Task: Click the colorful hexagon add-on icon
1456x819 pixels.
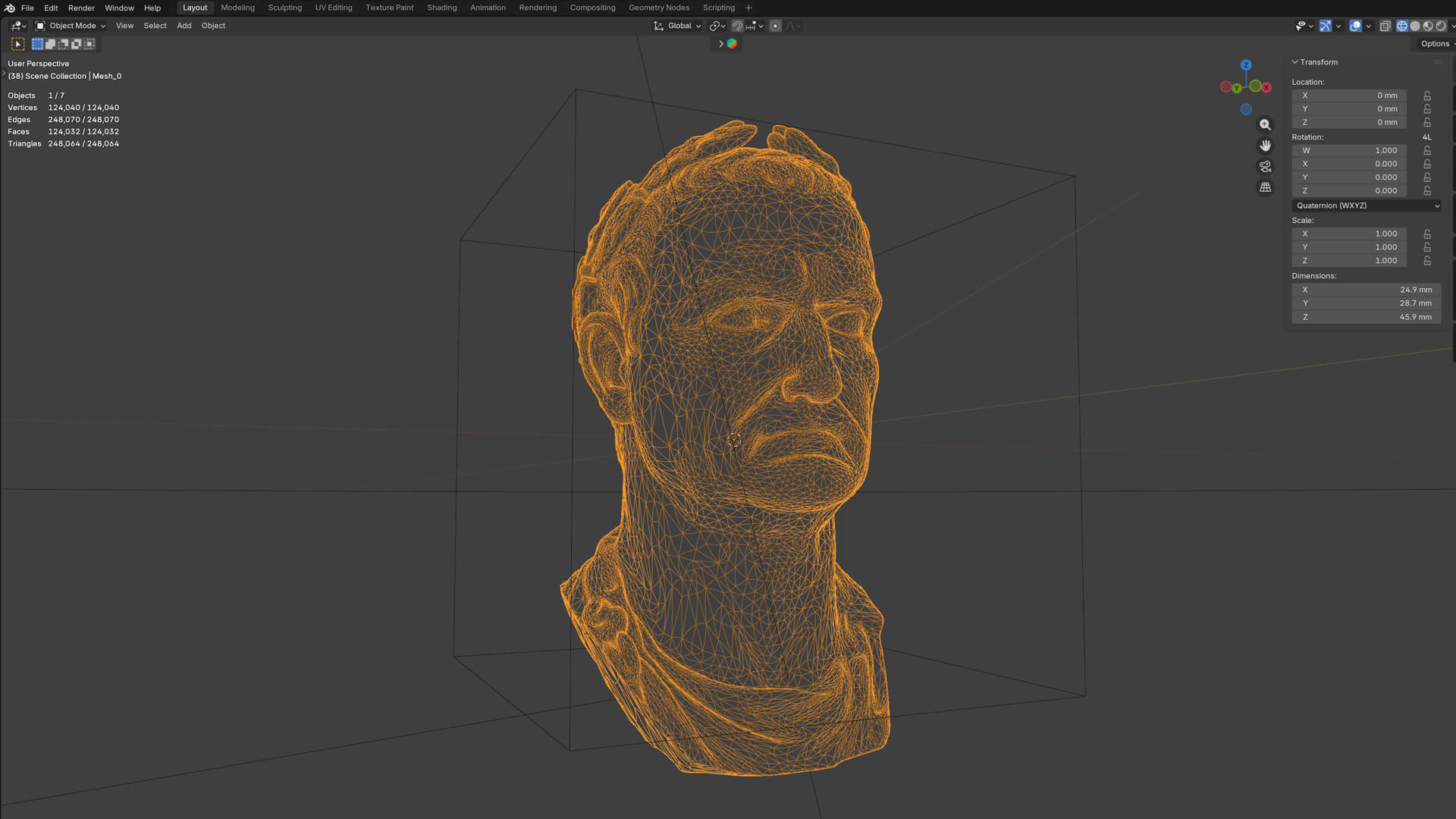Action: coord(732,44)
